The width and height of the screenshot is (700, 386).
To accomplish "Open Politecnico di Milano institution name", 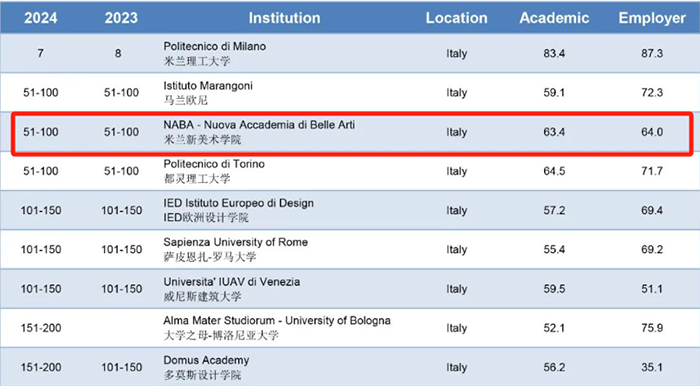I will click(x=215, y=46).
